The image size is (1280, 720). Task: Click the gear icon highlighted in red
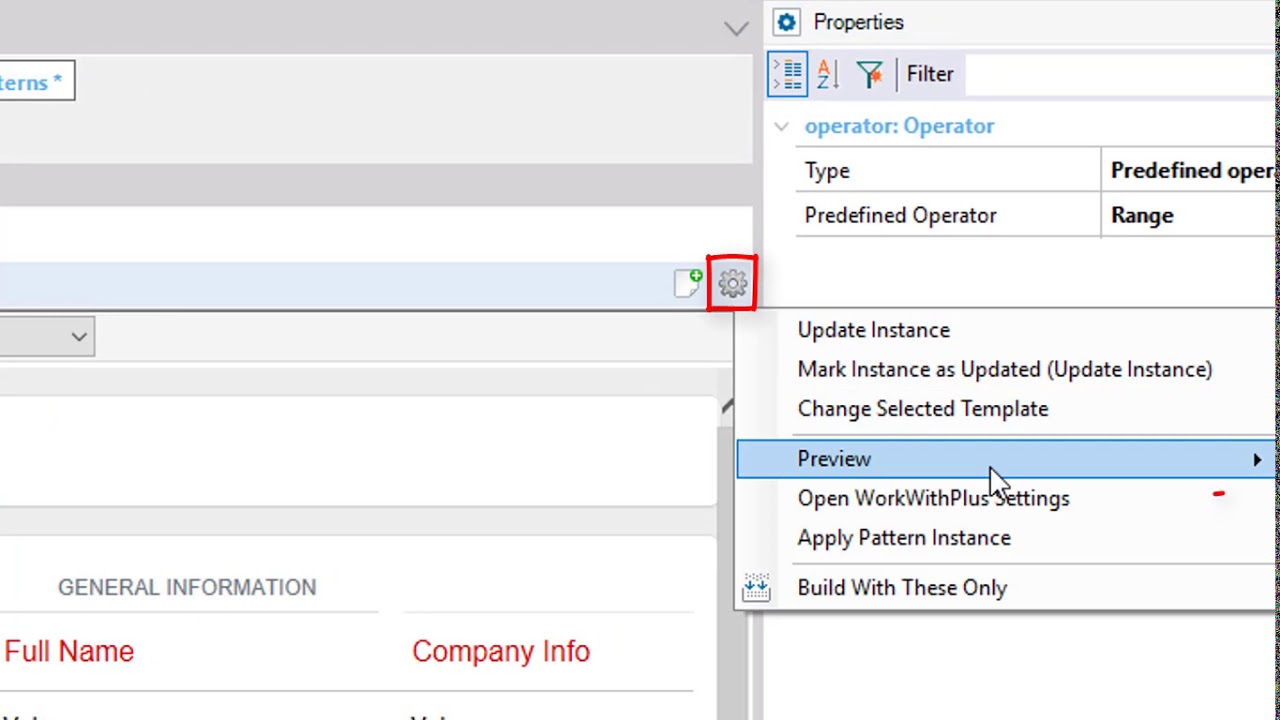click(732, 284)
